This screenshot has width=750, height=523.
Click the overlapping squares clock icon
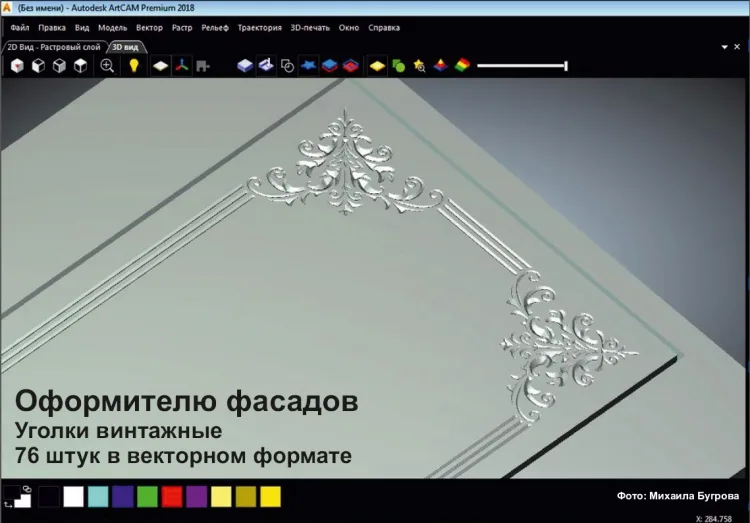pos(287,66)
